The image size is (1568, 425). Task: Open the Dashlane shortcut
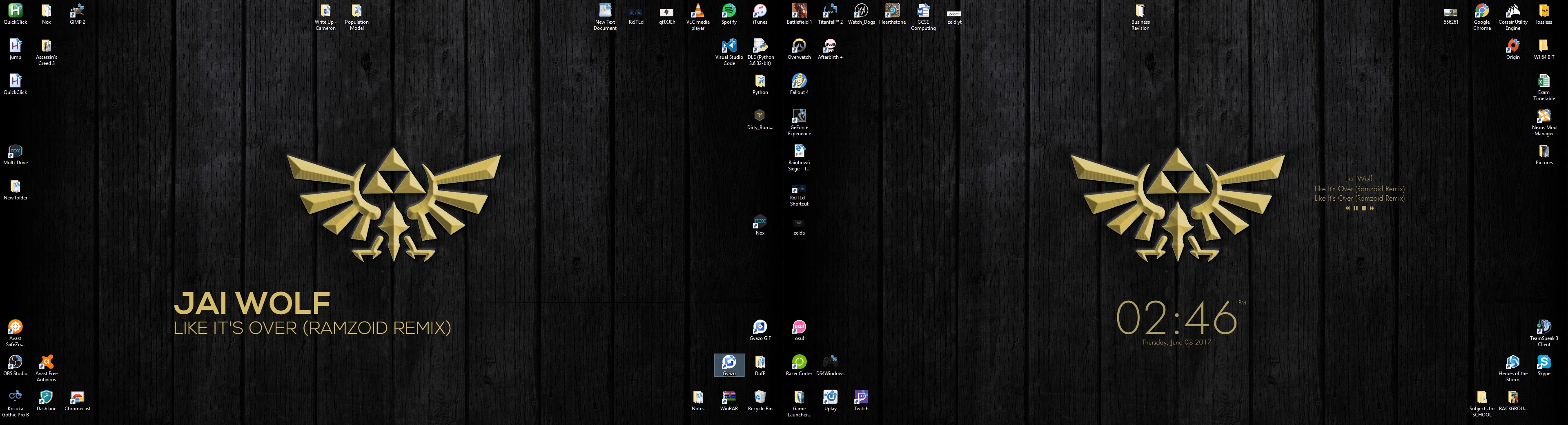pyautogui.click(x=46, y=401)
